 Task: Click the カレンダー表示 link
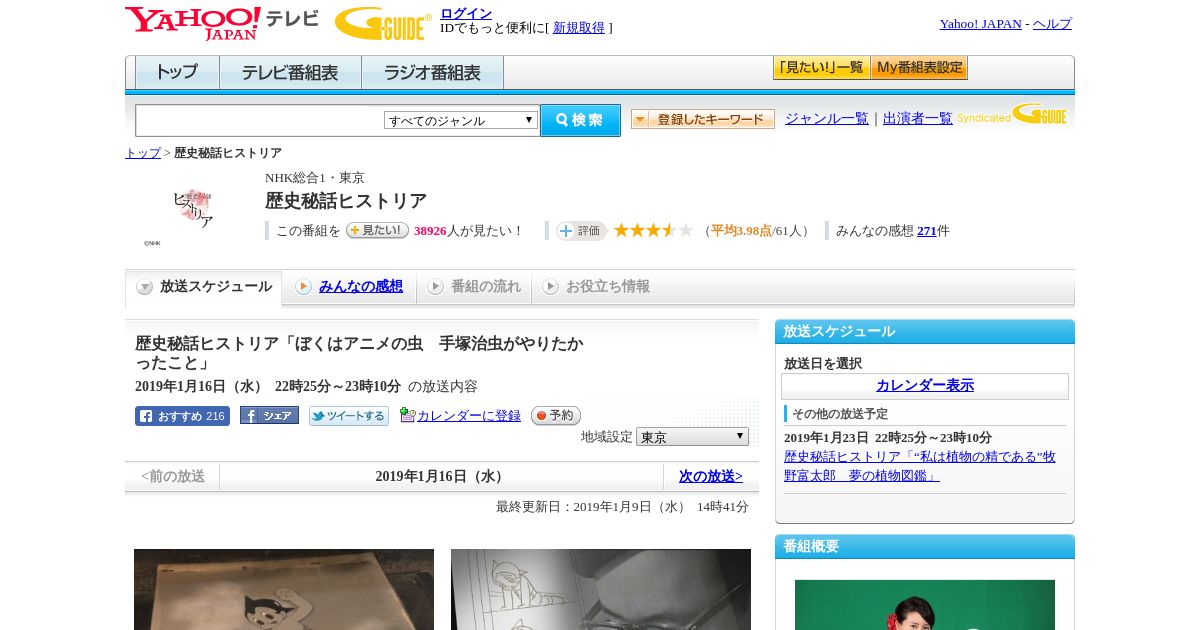pos(925,386)
